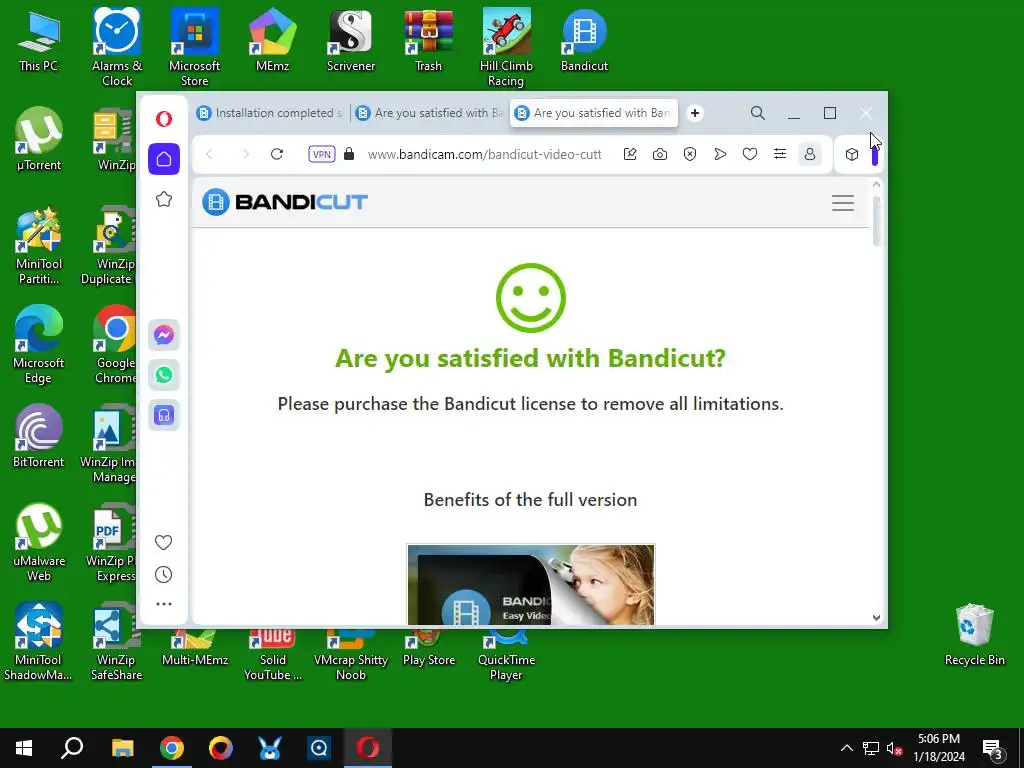Take a snapshot with camera icon
The width and height of the screenshot is (1024, 768).
pos(660,154)
